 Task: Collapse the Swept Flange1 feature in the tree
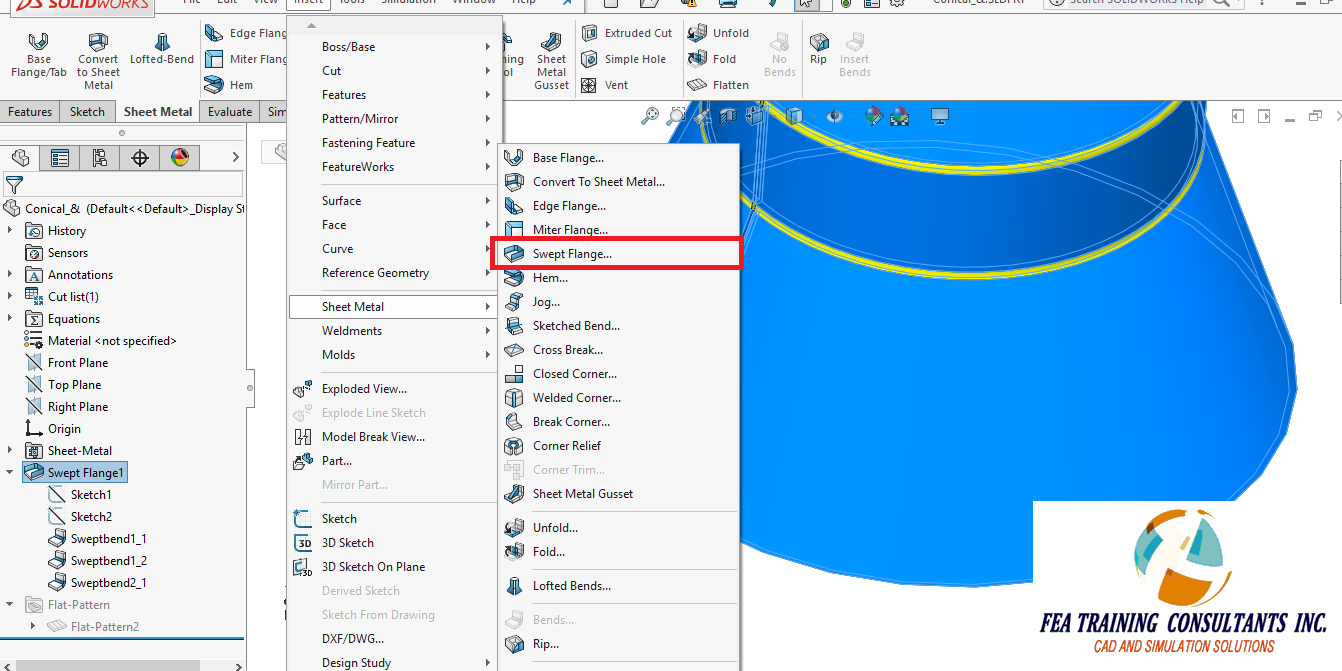tap(8, 472)
